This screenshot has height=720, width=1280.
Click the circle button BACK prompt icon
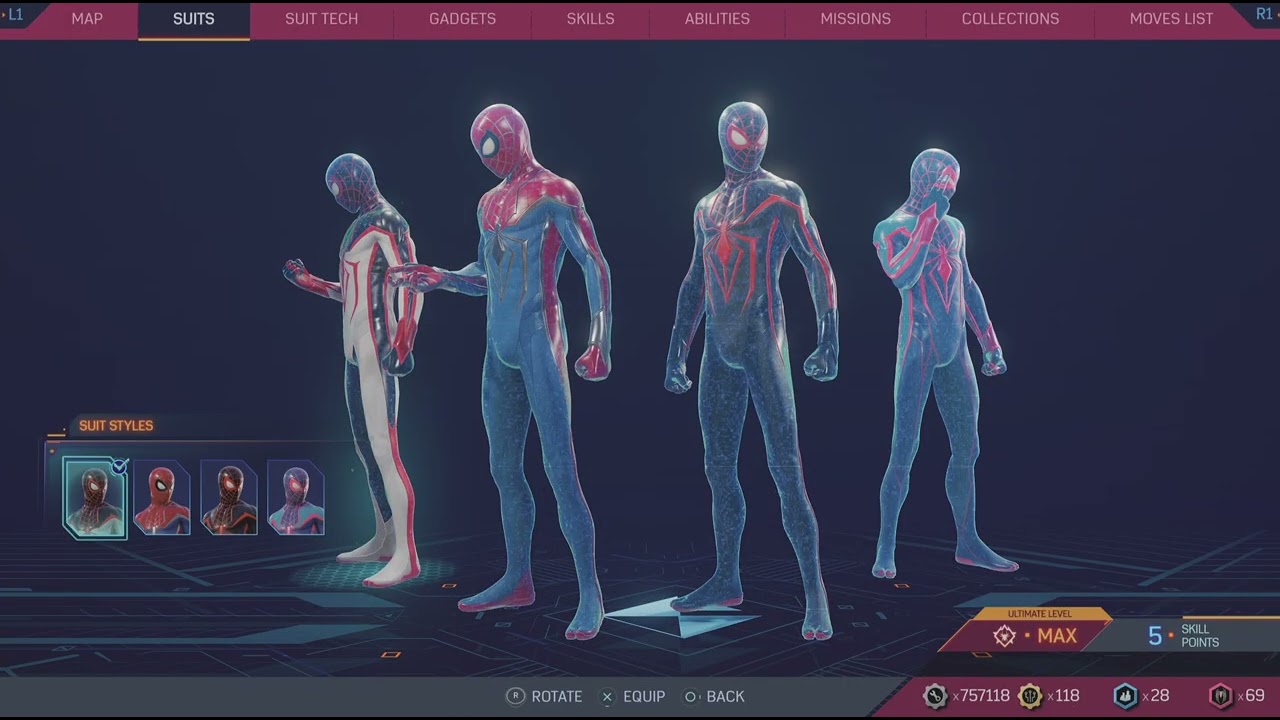point(690,696)
